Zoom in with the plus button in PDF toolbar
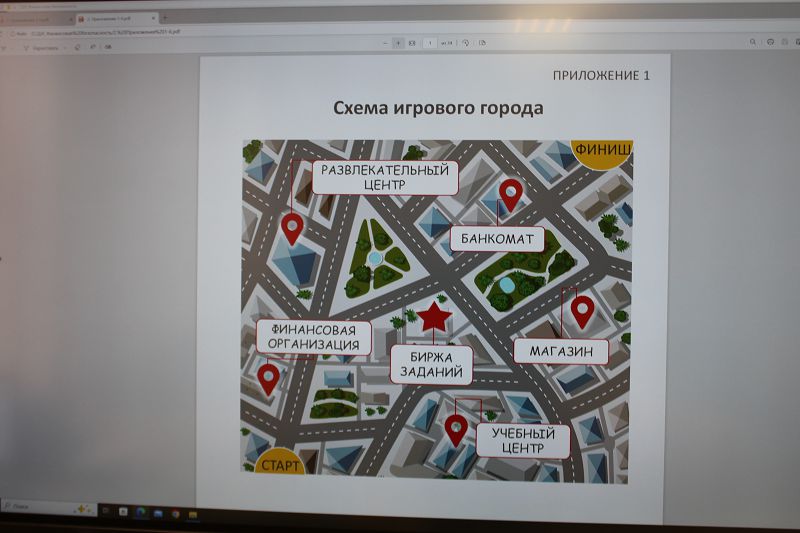800x533 pixels. pos(399,43)
